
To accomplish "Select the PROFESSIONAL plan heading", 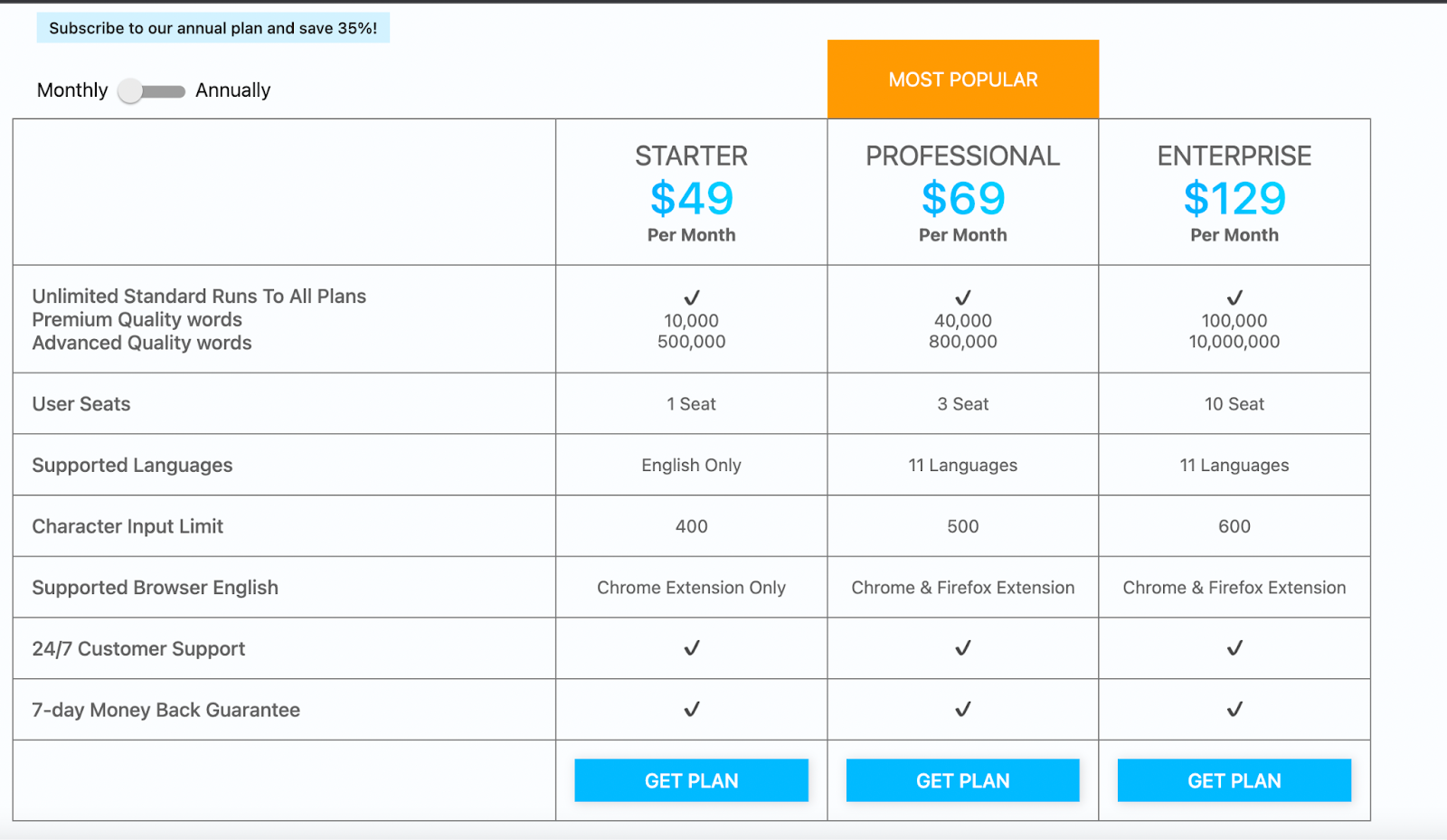I will (x=963, y=156).
